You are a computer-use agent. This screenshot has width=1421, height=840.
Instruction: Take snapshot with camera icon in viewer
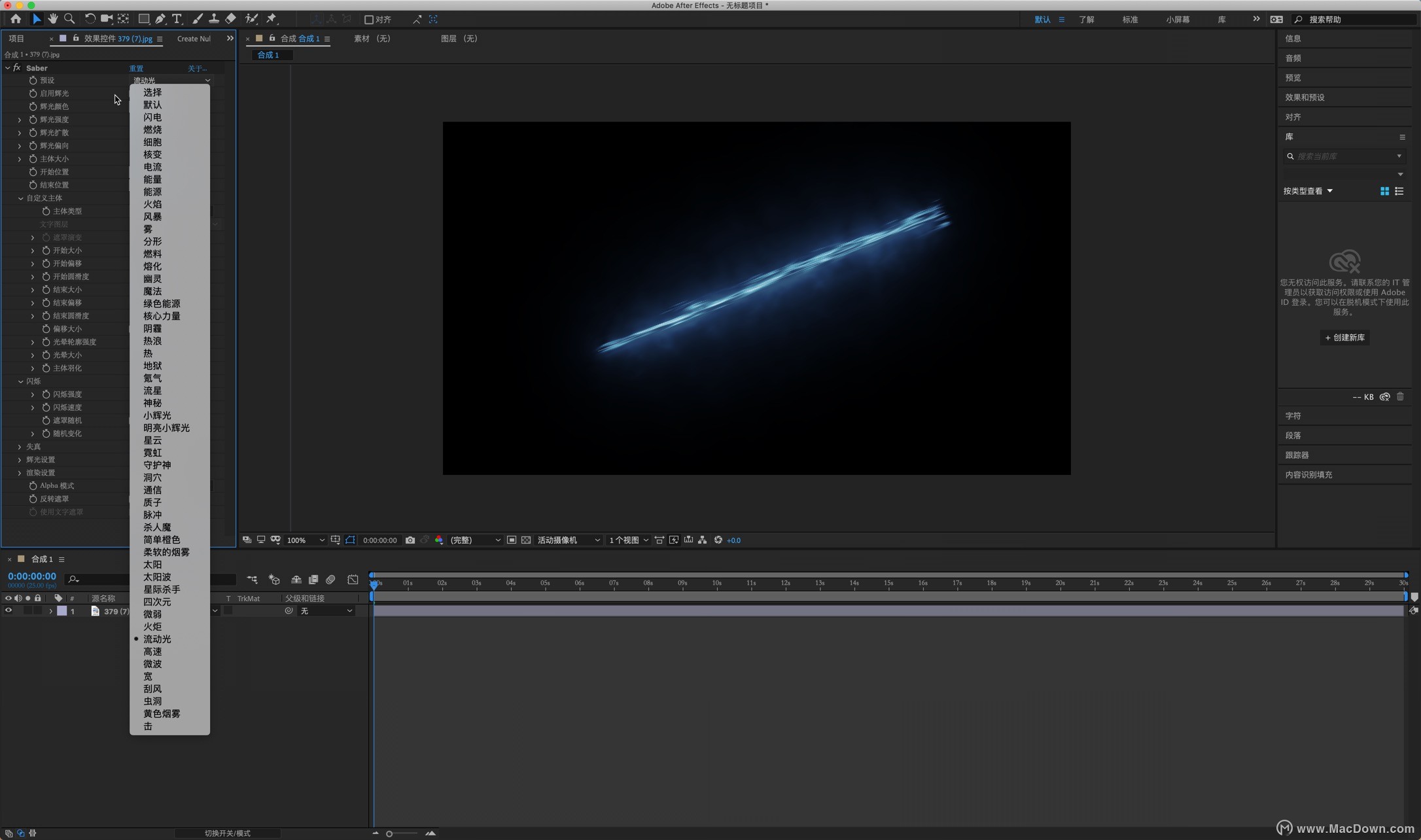(x=410, y=540)
